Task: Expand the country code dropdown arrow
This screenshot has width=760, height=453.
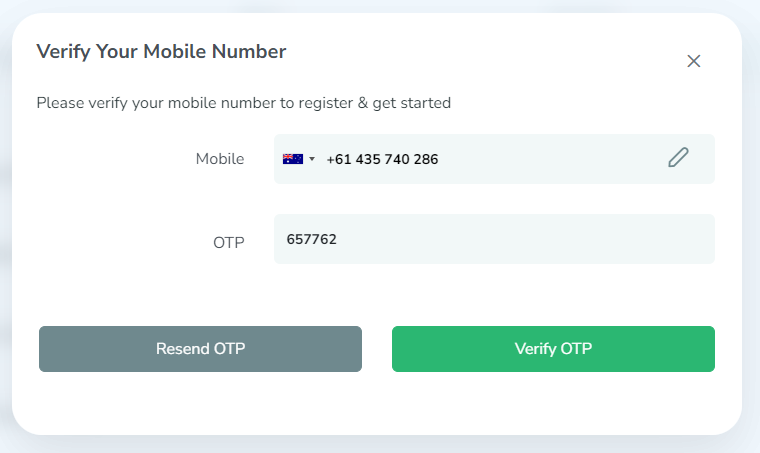Action: click(312, 159)
